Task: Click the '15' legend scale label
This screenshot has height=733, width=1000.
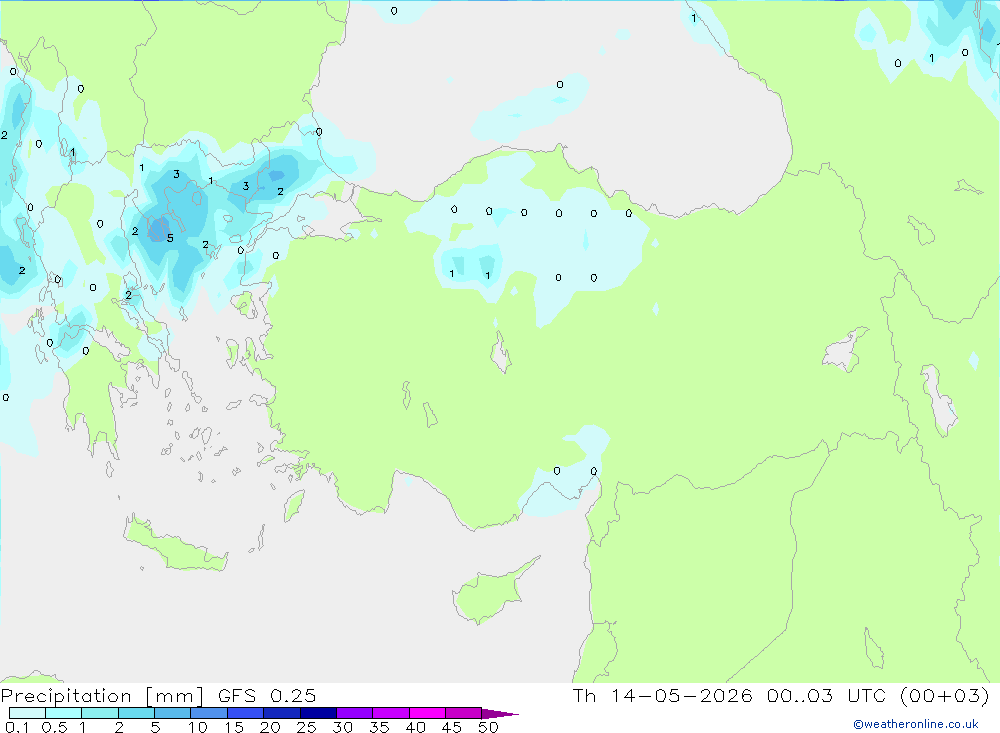Action: coord(234,727)
